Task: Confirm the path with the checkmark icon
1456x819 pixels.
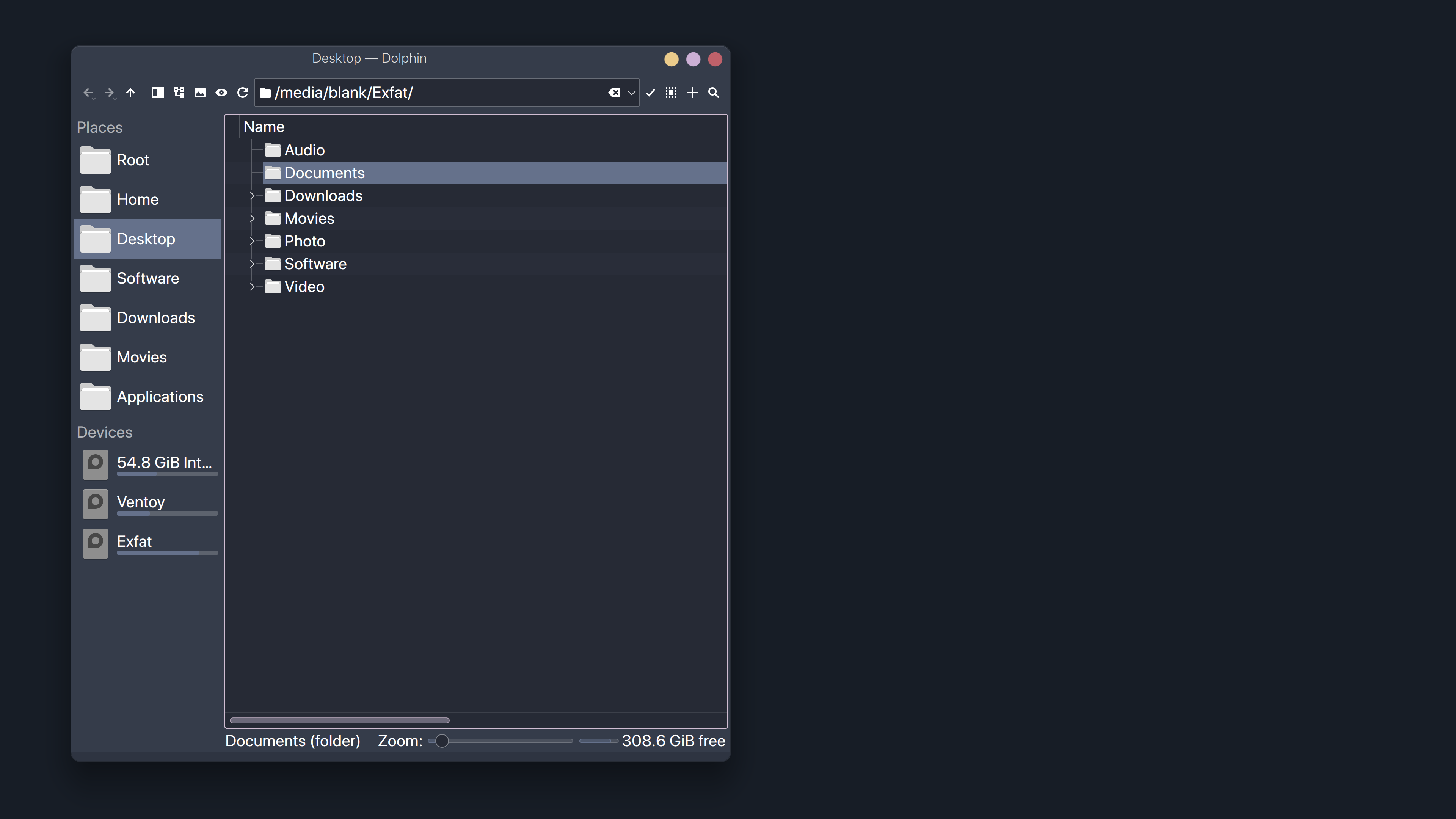Action: point(651,93)
